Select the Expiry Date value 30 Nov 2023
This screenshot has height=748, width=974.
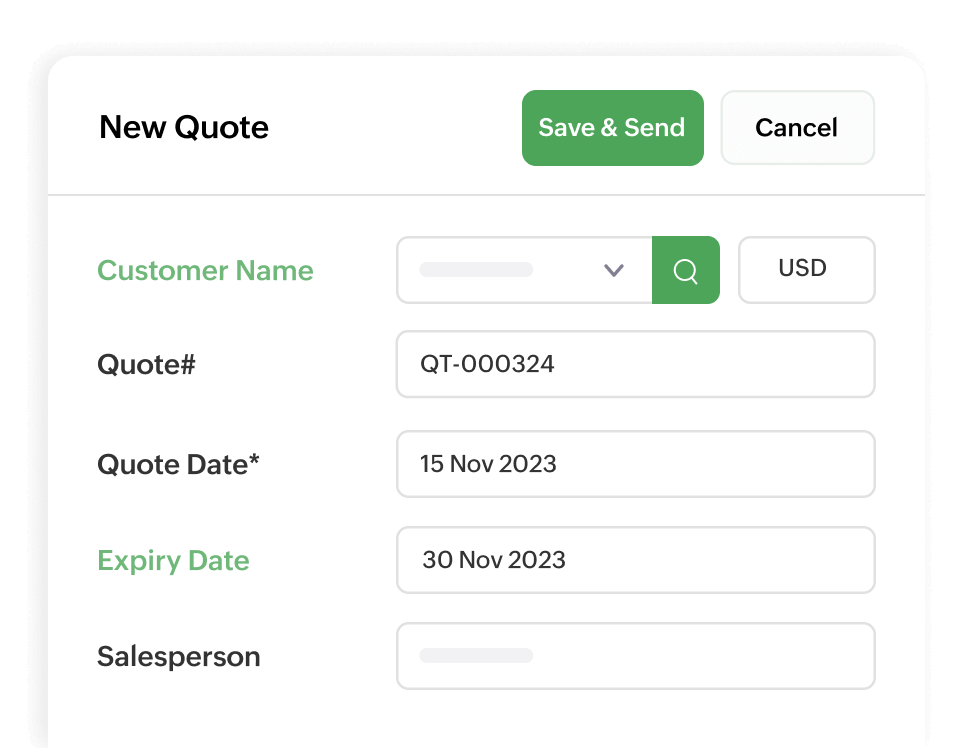[636, 560]
